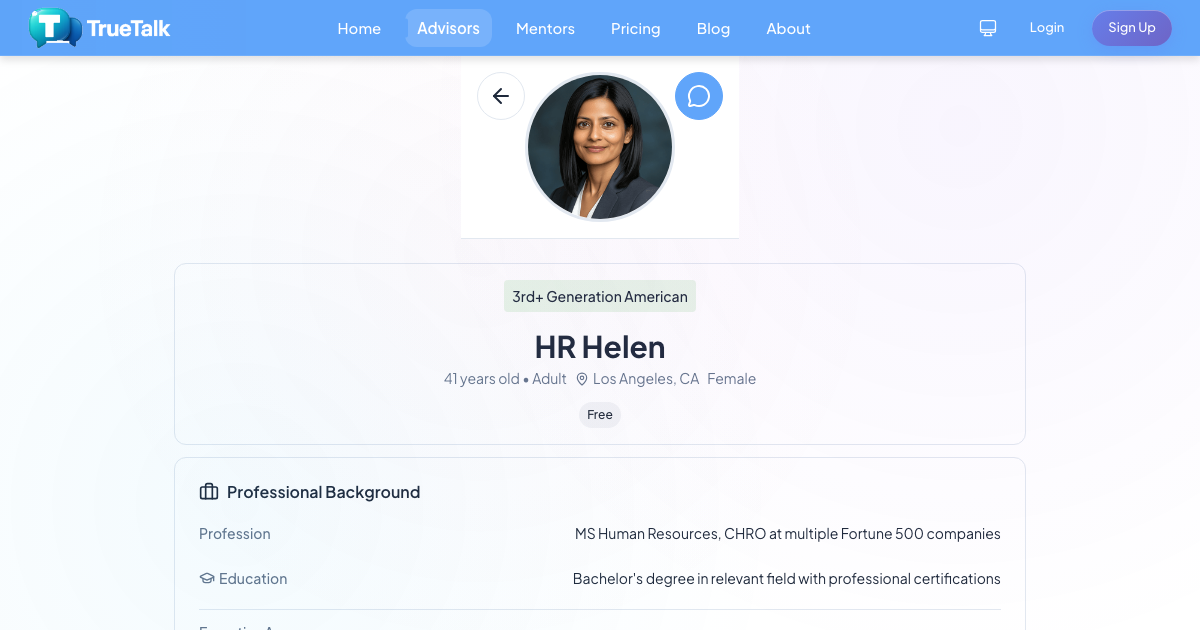Go to the Mentors page
The width and height of the screenshot is (1200, 630).
click(x=545, y=28)
